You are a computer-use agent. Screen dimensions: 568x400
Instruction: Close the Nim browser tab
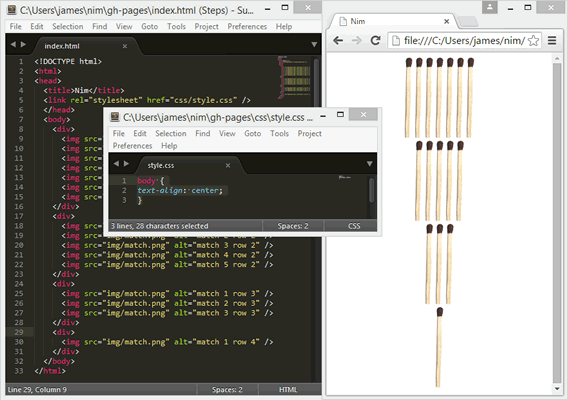[x=447, y=21]
